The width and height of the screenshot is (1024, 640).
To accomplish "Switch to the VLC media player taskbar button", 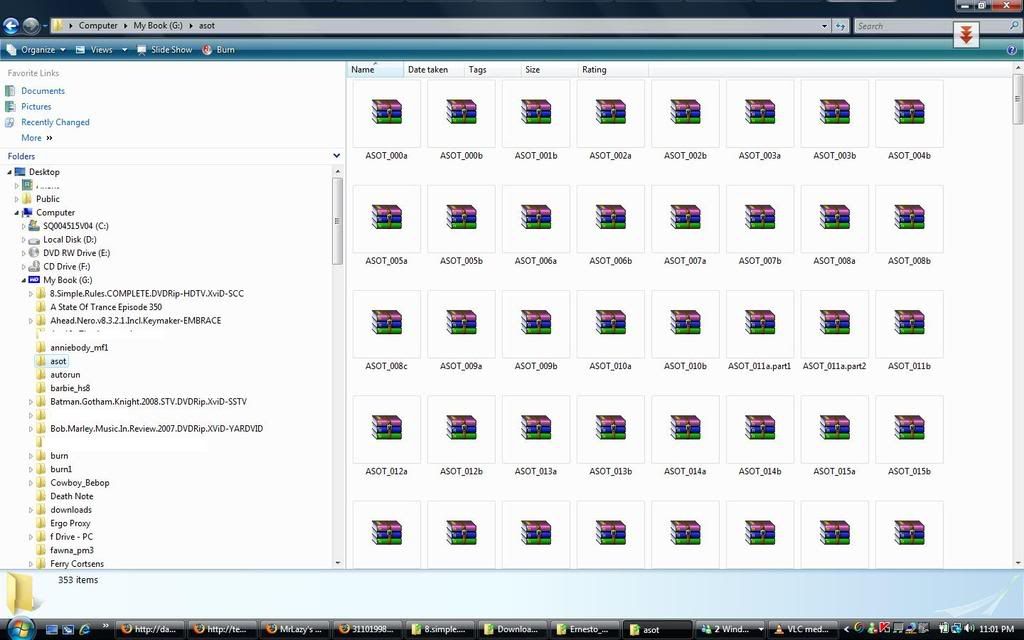I will click(803, 630).
